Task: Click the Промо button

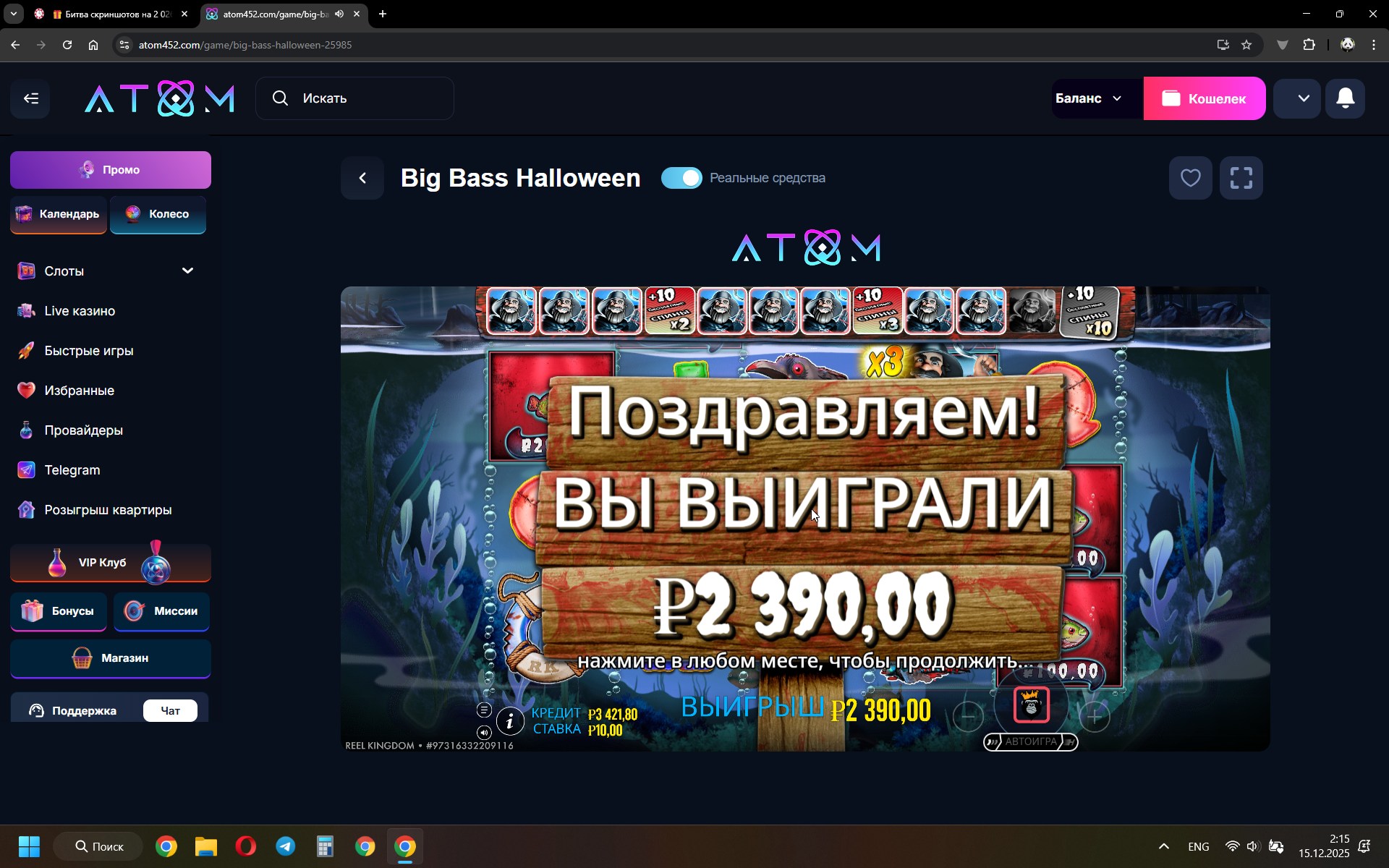Action: coord(111,170)
